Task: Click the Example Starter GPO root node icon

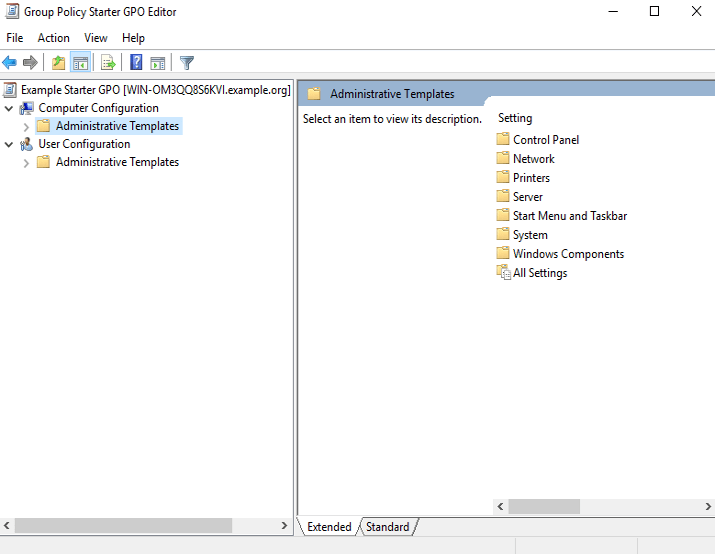Action: 10,90
